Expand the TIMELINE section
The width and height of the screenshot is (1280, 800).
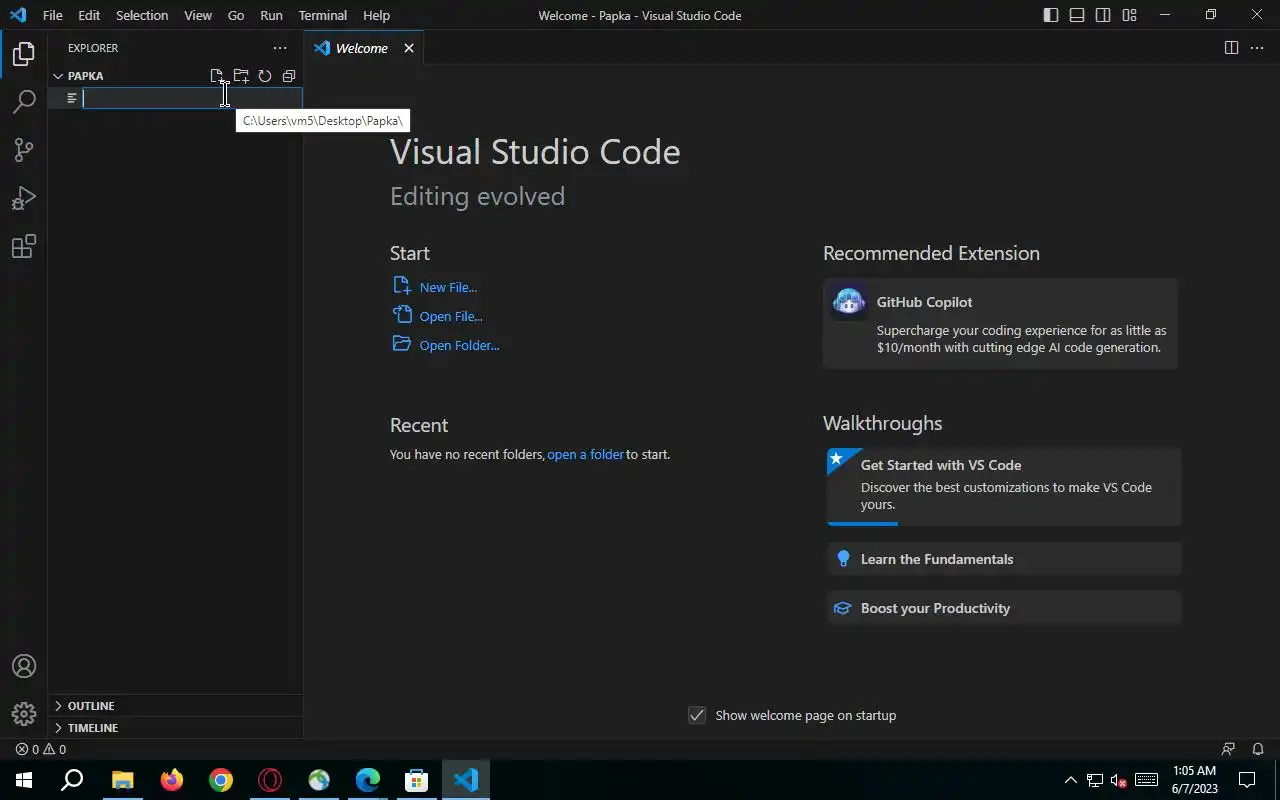pos(175,728)
